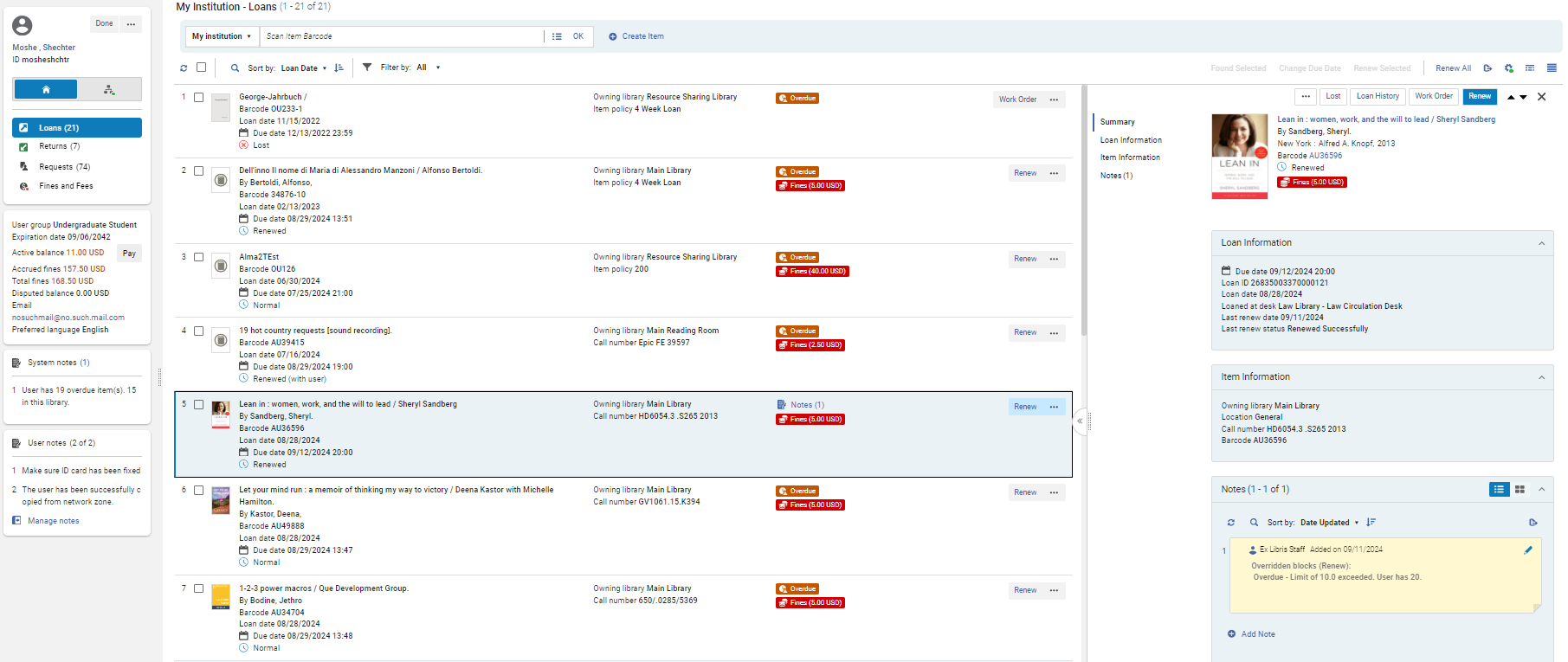The width and height of the screenshot is (1568, 662).
Task: Edit the note with the pencil icon
Action: [x=1527, y=550]
